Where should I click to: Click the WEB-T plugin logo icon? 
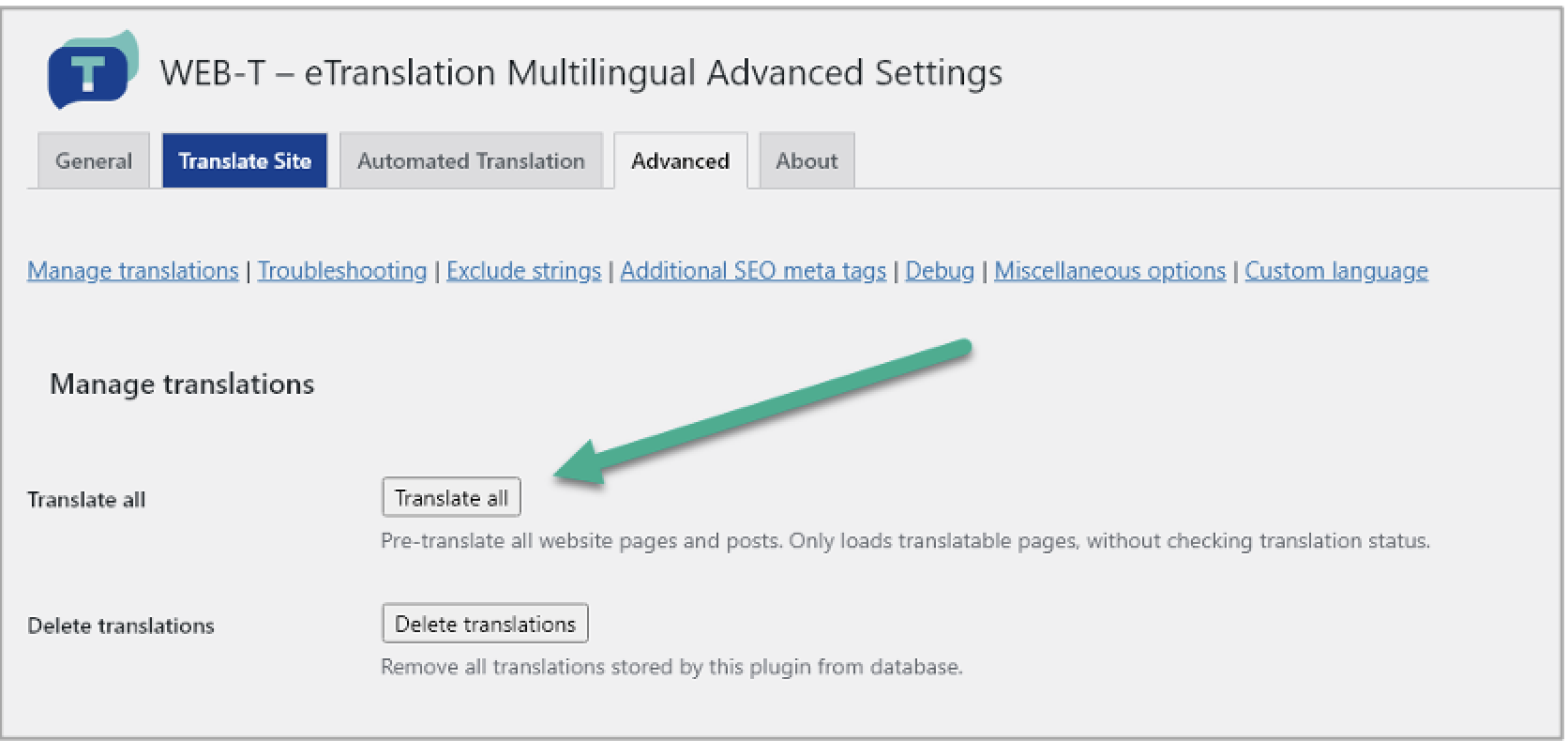pyautogui.click(x=93, y=70)
